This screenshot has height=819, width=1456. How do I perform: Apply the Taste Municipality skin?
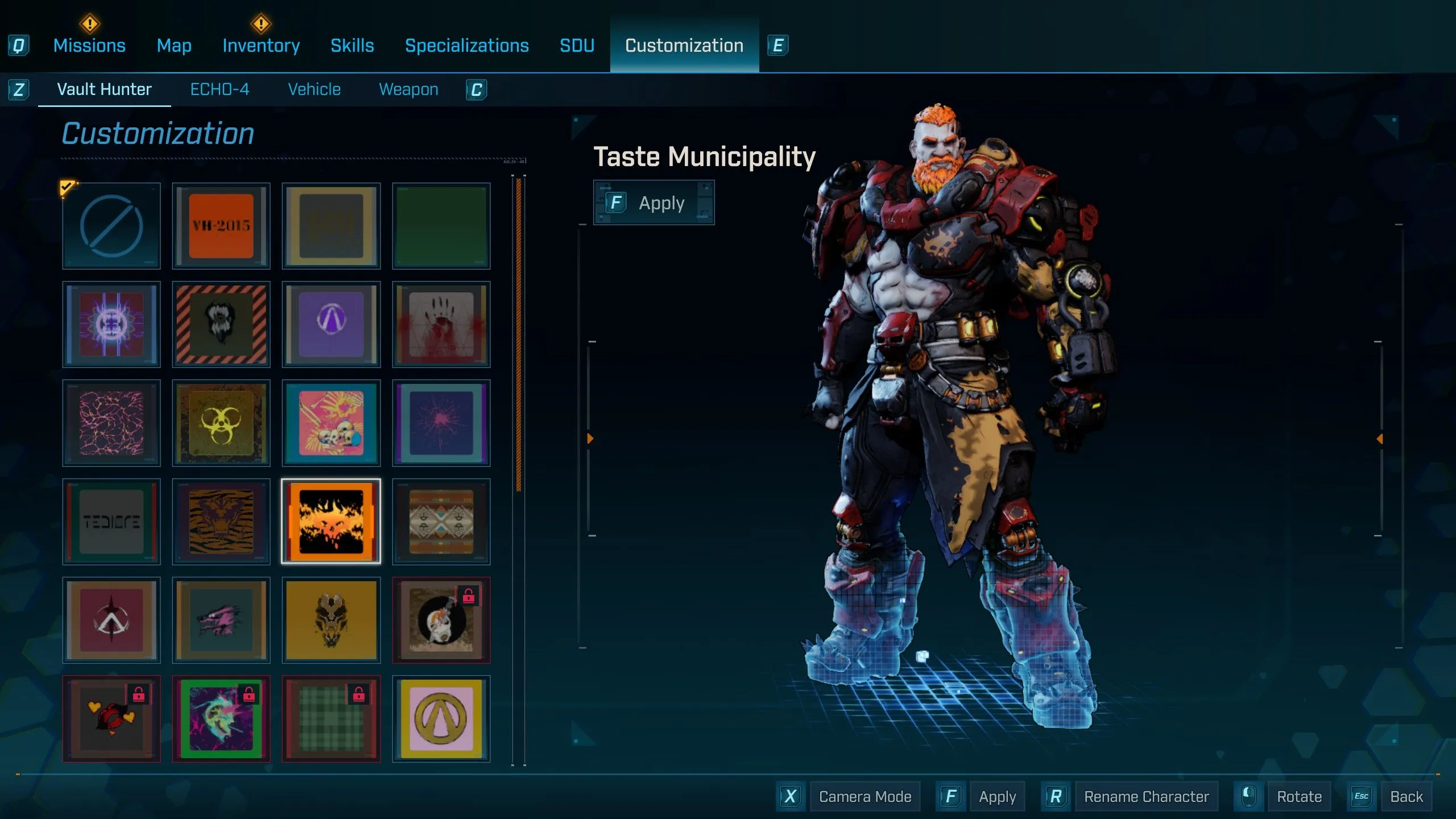(653, 203)
